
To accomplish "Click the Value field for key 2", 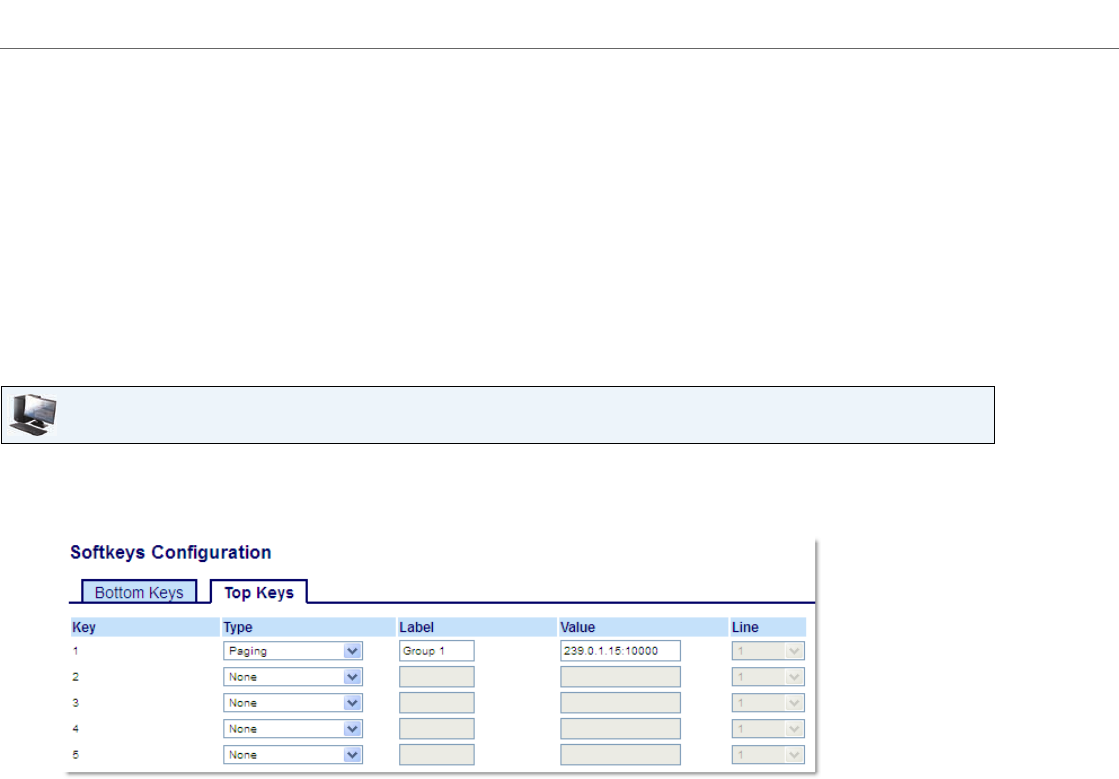I will pyautogui.click(x=620, y=677).
